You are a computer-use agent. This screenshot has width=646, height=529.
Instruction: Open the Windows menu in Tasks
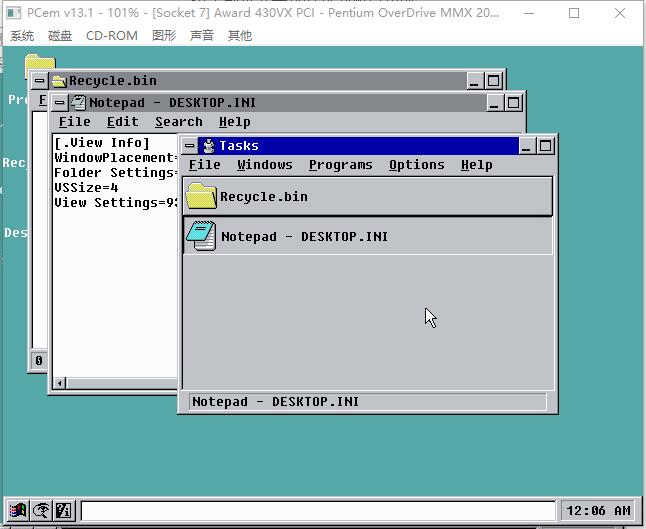[x=264, y=165]
